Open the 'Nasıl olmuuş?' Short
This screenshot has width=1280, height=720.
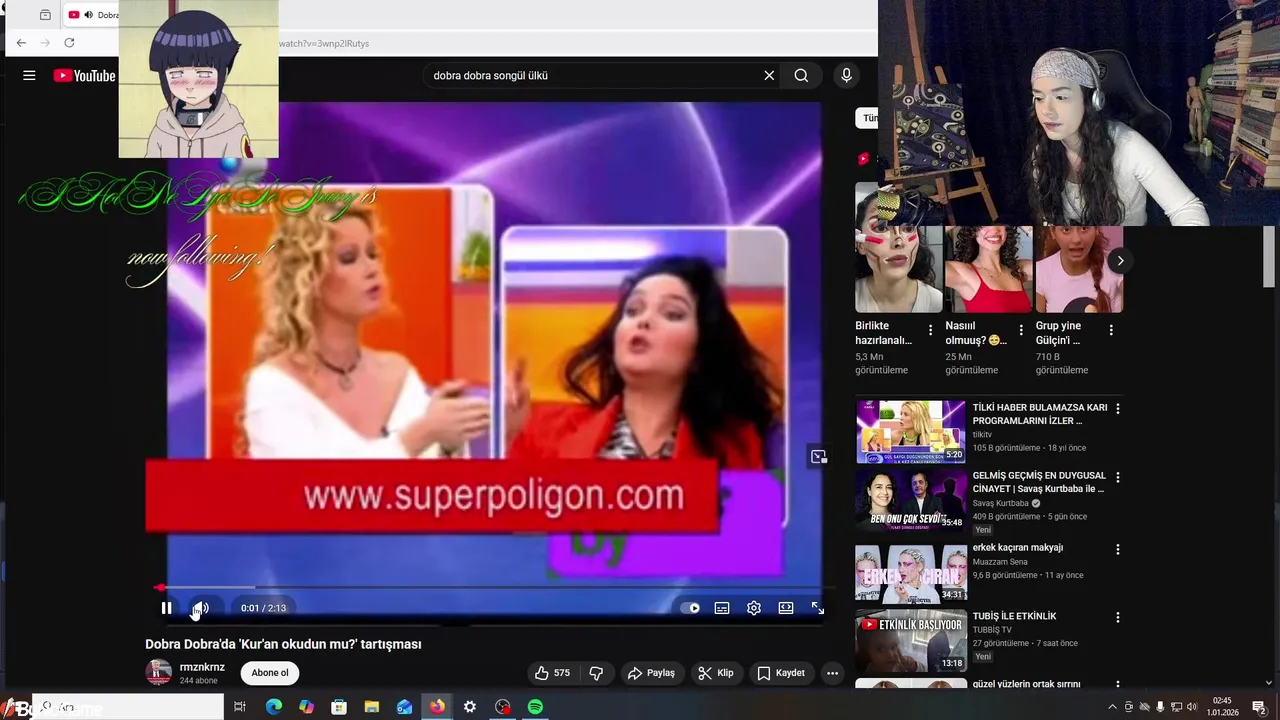[988, 269]
